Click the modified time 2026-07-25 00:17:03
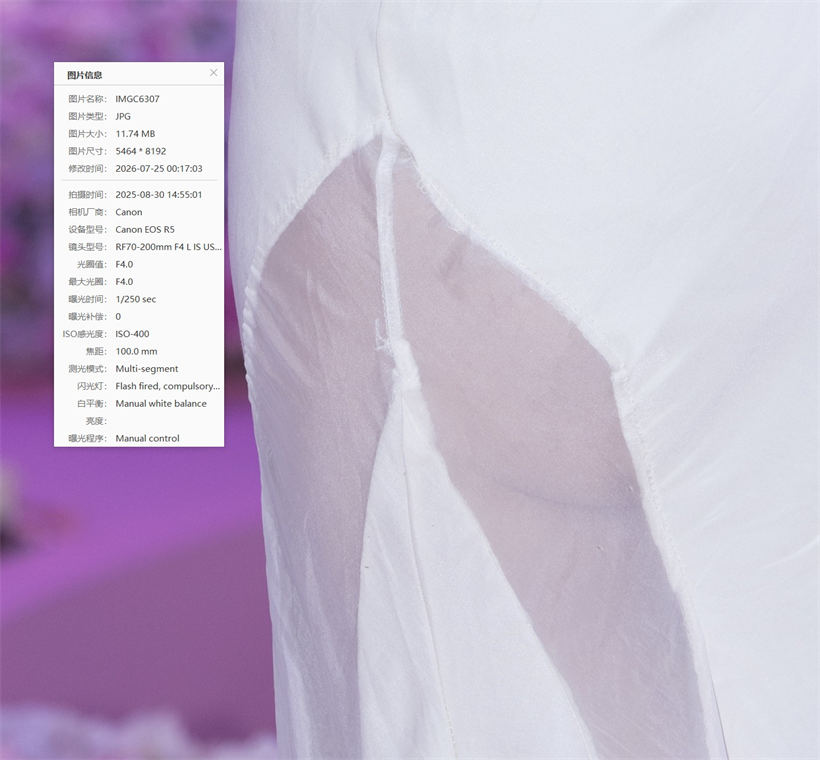Screen dimensions: 820x760 [x=159, y=168]
